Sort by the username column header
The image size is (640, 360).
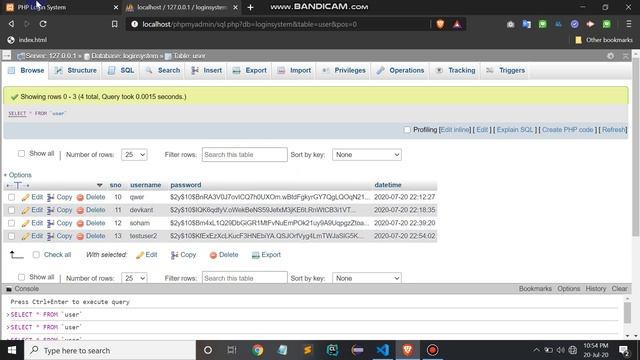[x=145, y=185]
